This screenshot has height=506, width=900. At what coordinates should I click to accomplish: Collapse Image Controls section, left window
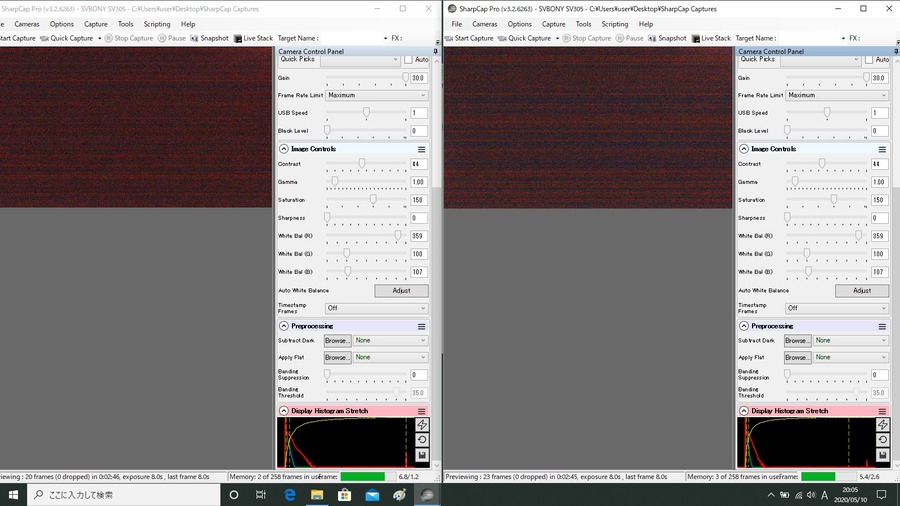pos(284,149)
